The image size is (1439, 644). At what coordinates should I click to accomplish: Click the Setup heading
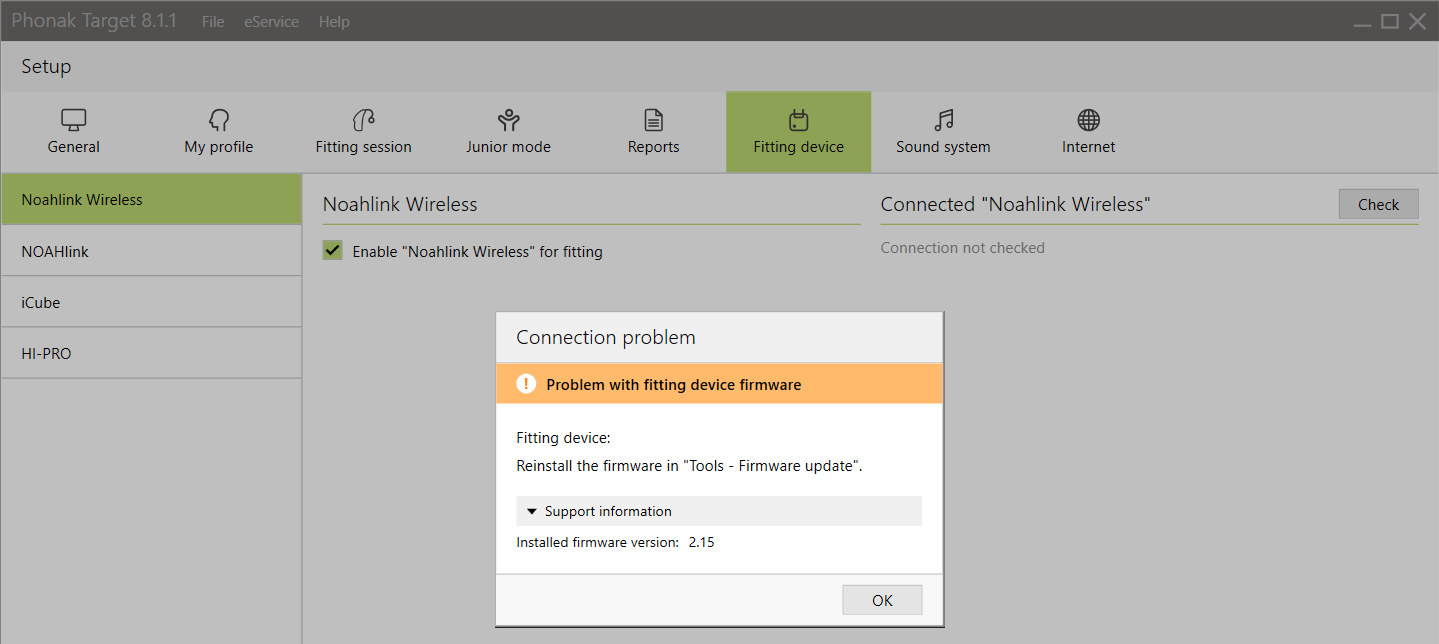pyautogui.click(x=46, y=67)
